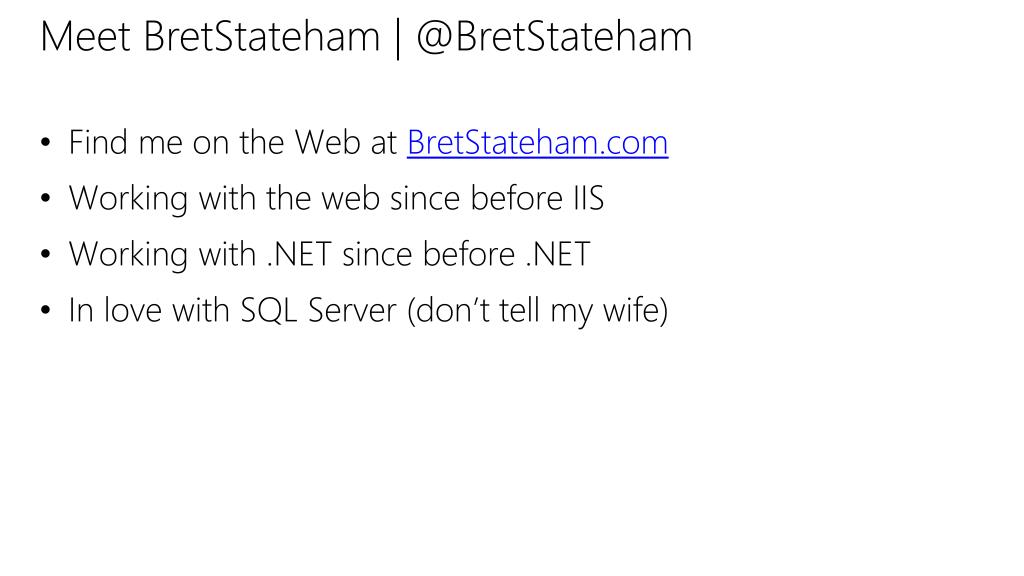Viewport: 1024px width, 576px height.
Task: Select the bullet dot before "Working with the web"
Action: 45,199
